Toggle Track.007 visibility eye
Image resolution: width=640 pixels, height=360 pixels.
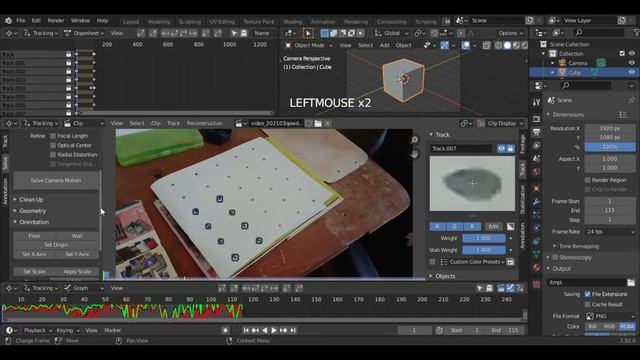tap(501, 149)
